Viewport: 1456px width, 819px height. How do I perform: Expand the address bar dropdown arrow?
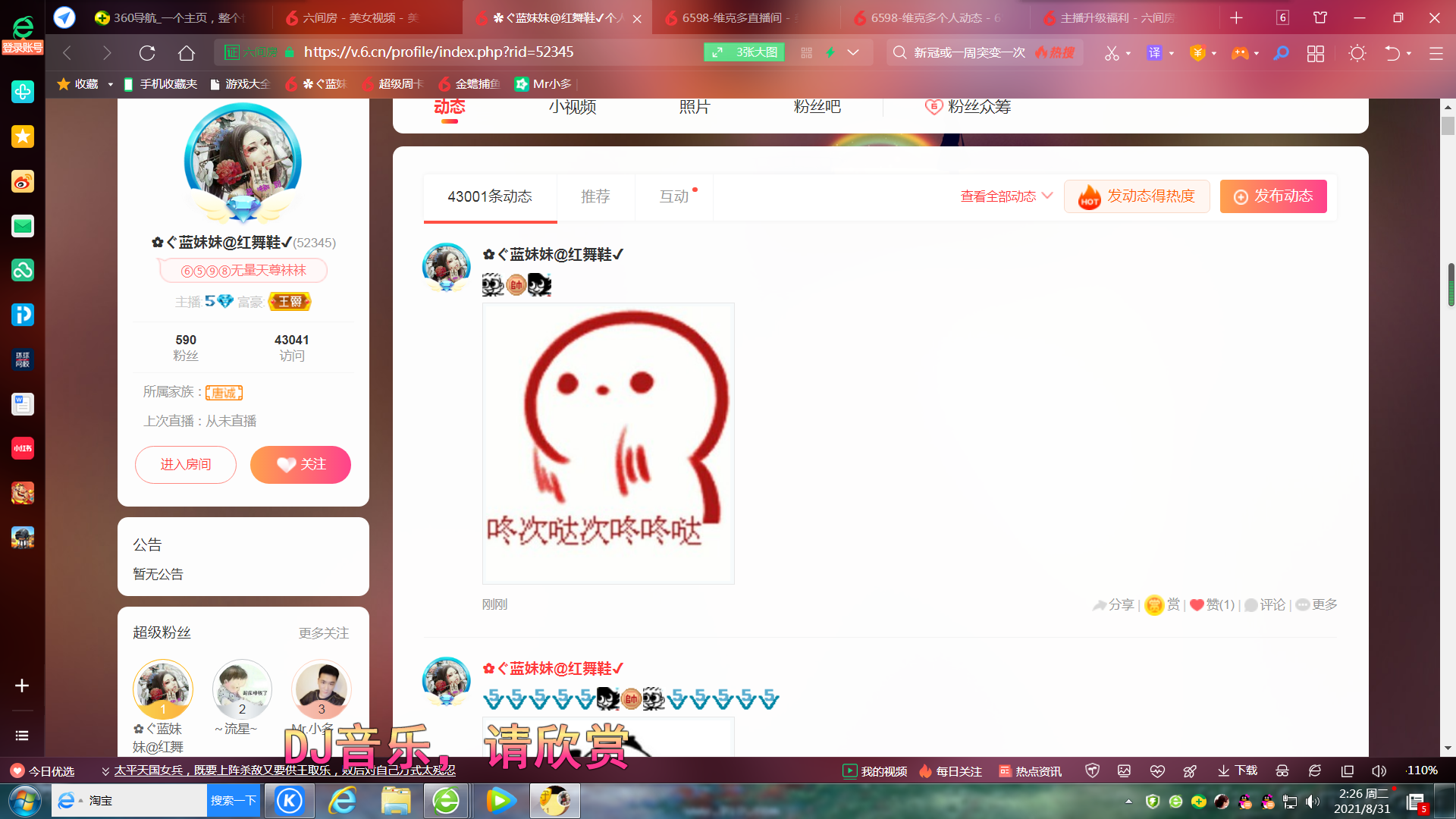(853, 53)
